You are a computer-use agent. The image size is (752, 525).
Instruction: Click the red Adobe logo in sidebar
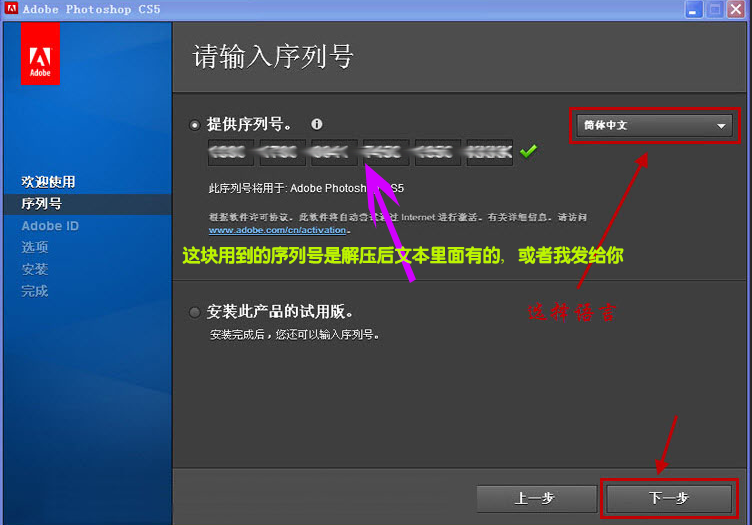[40, 55]
